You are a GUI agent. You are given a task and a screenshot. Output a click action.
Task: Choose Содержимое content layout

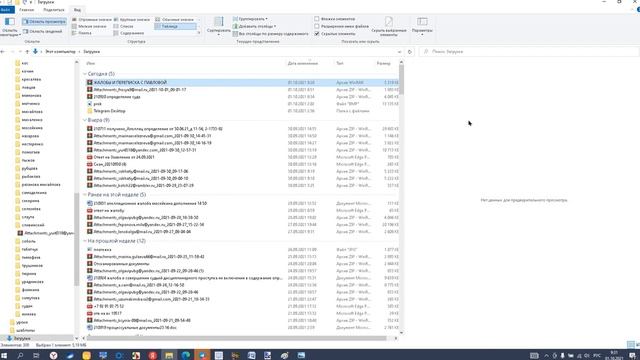click(x=129, y=33)
